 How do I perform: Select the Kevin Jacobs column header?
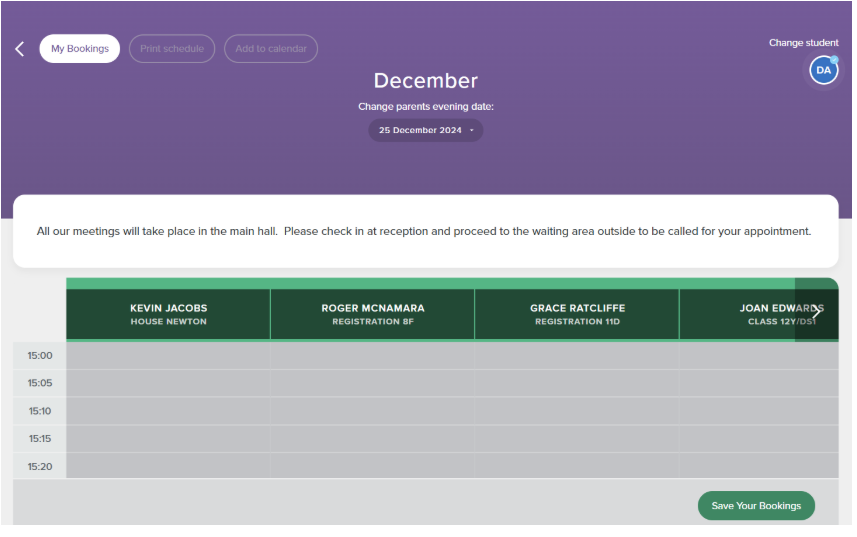(x=168, y=314)
